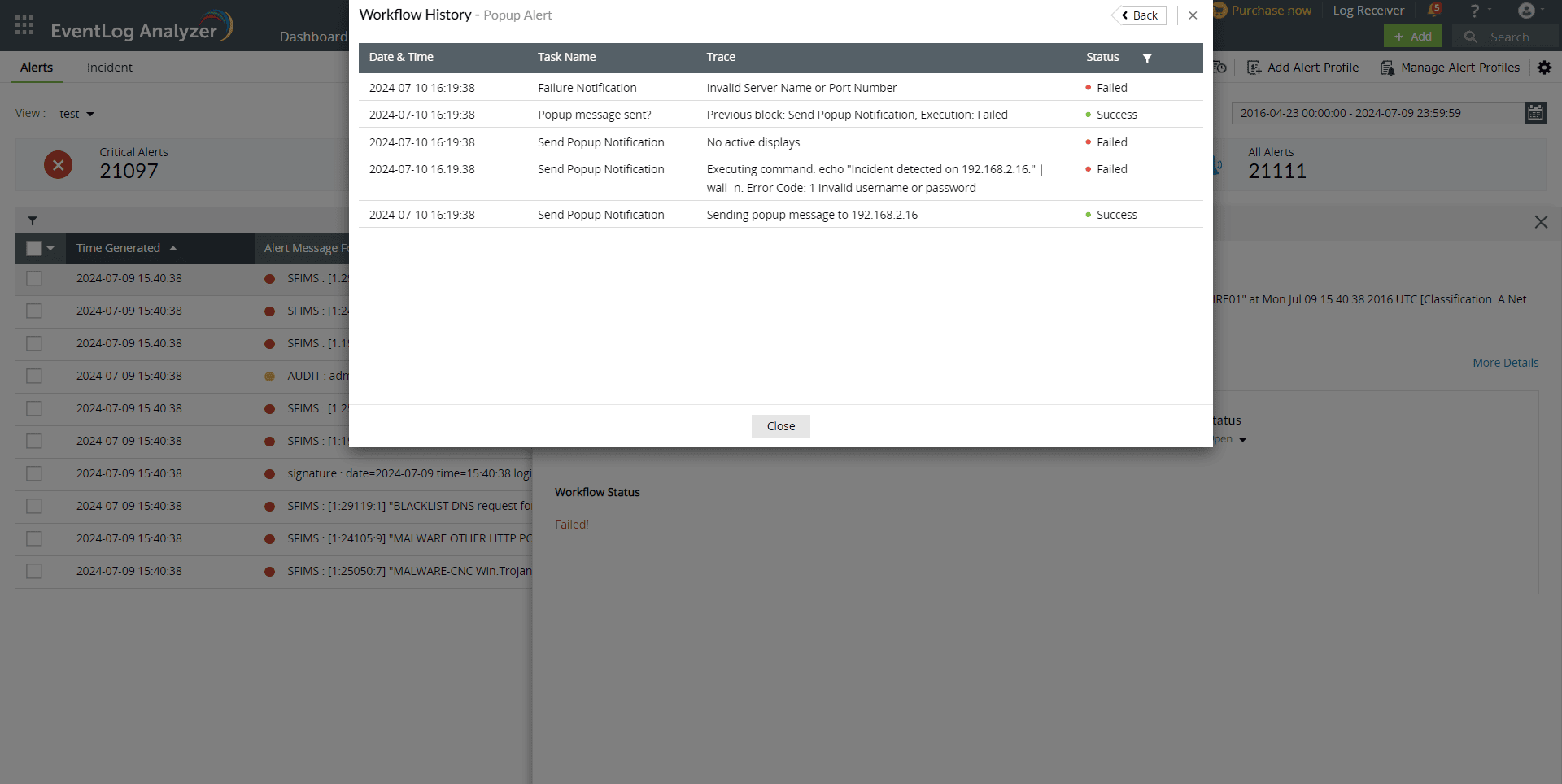Switch to the Incident tab
The width and height of the screenshot is (1562, 784).
pyautogui.click(x=109, y=67)
